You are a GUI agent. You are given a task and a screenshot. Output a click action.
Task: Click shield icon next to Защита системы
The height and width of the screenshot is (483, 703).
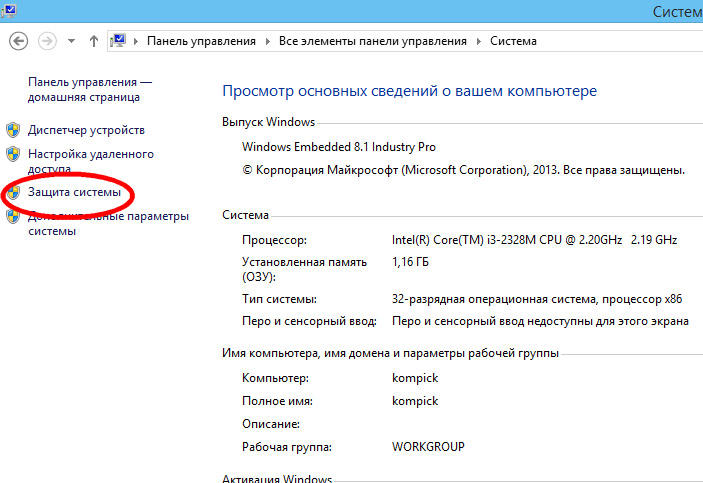[13, 192]
